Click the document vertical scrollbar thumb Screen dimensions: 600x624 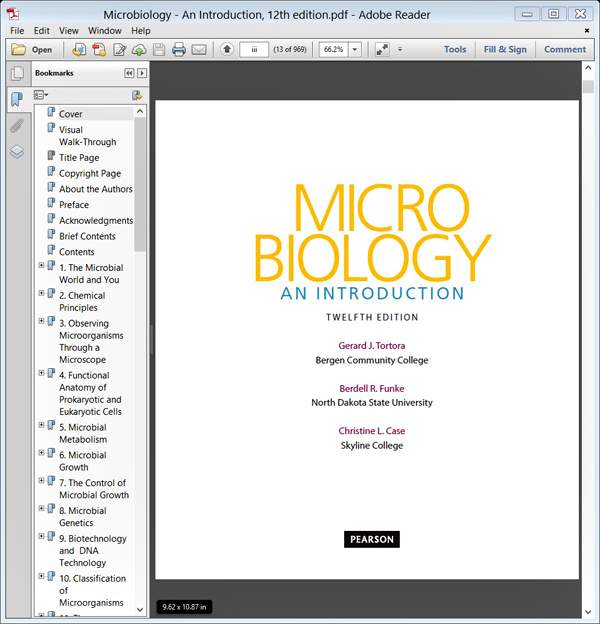point(588,87)
